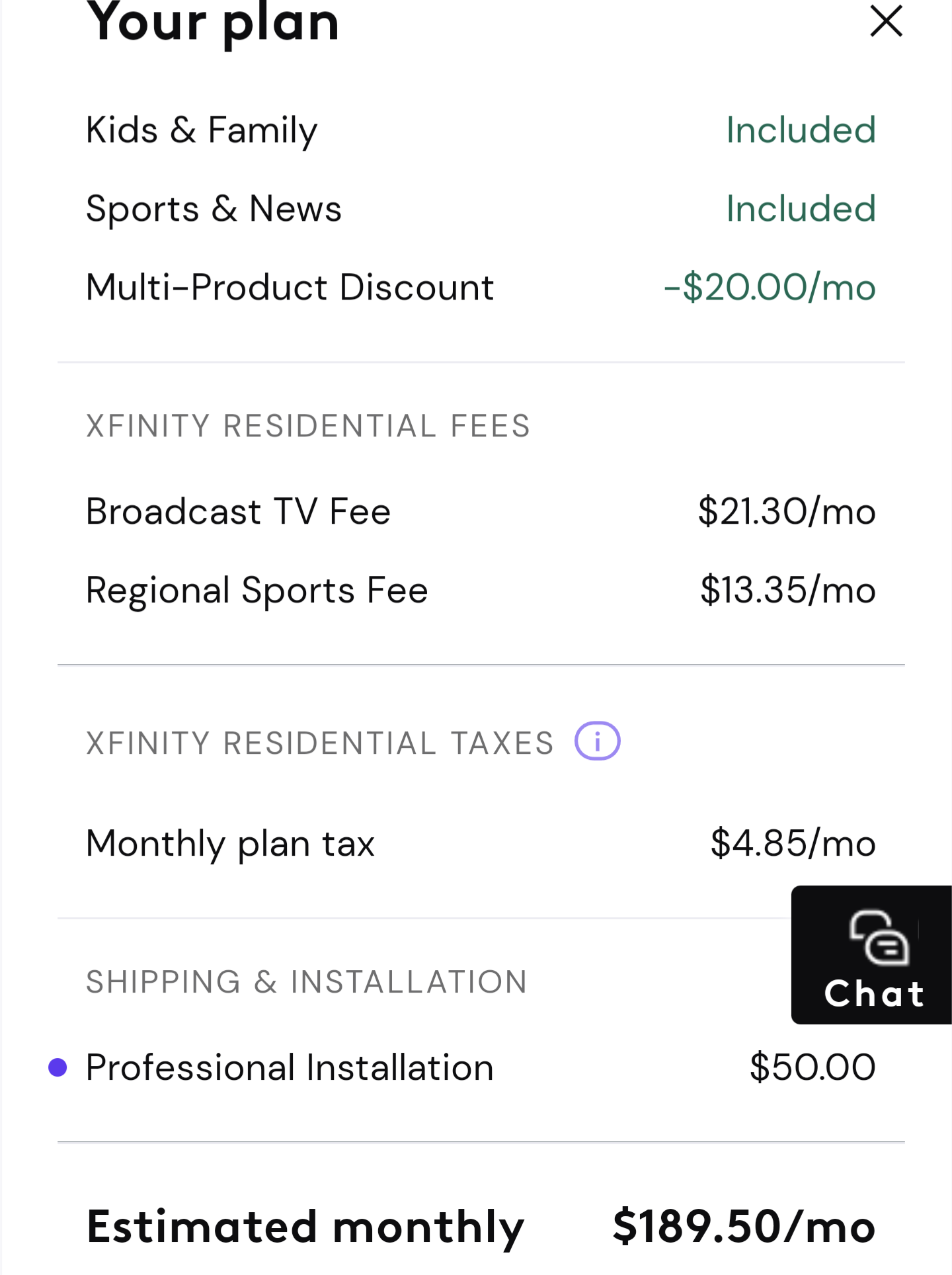The width and height of the screenshot is (952, 1275).
Task: Open the Xfinity Residential Taxes info icon
Action: point(597,741)
